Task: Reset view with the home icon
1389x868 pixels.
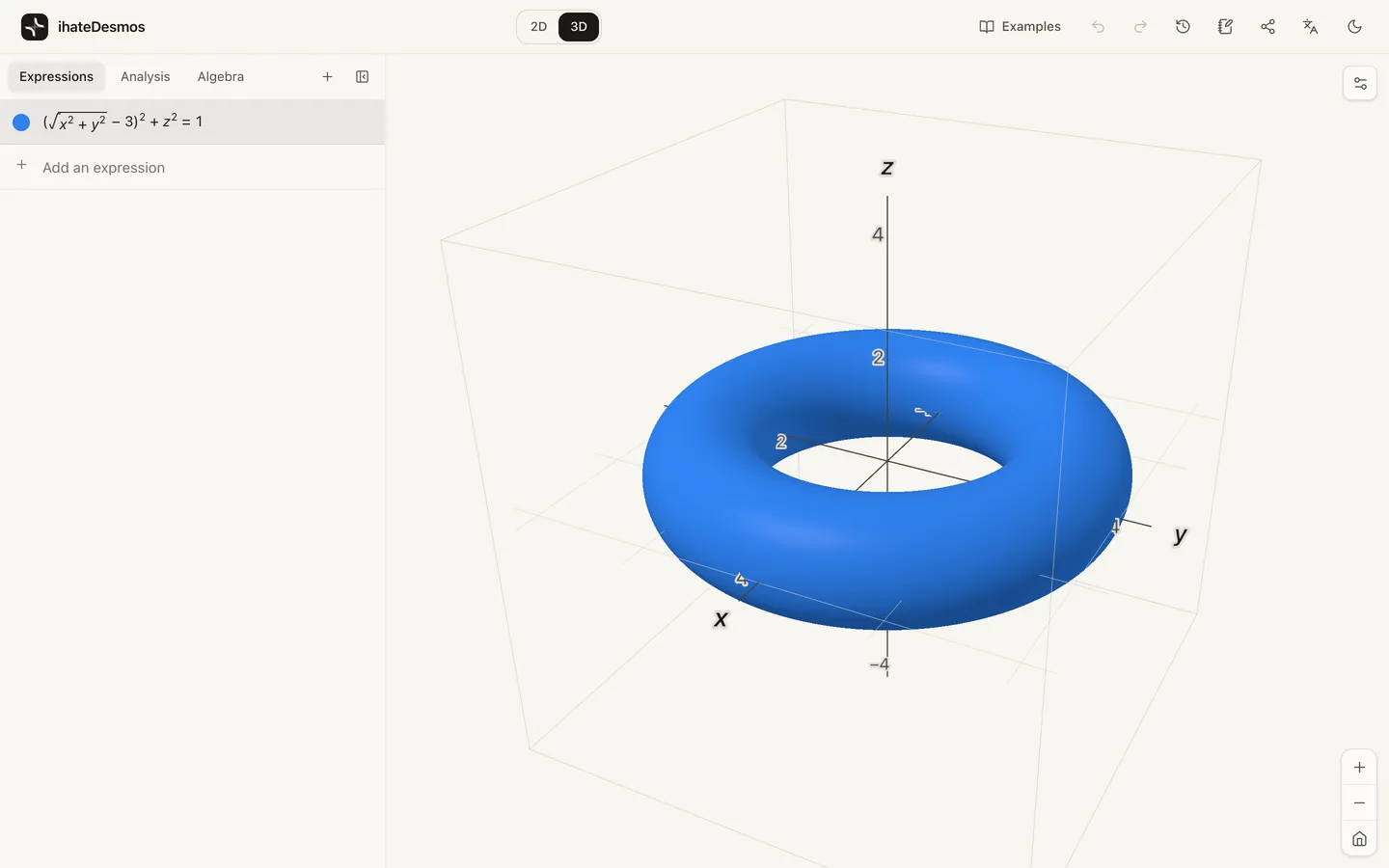Action: (1359, 839)
